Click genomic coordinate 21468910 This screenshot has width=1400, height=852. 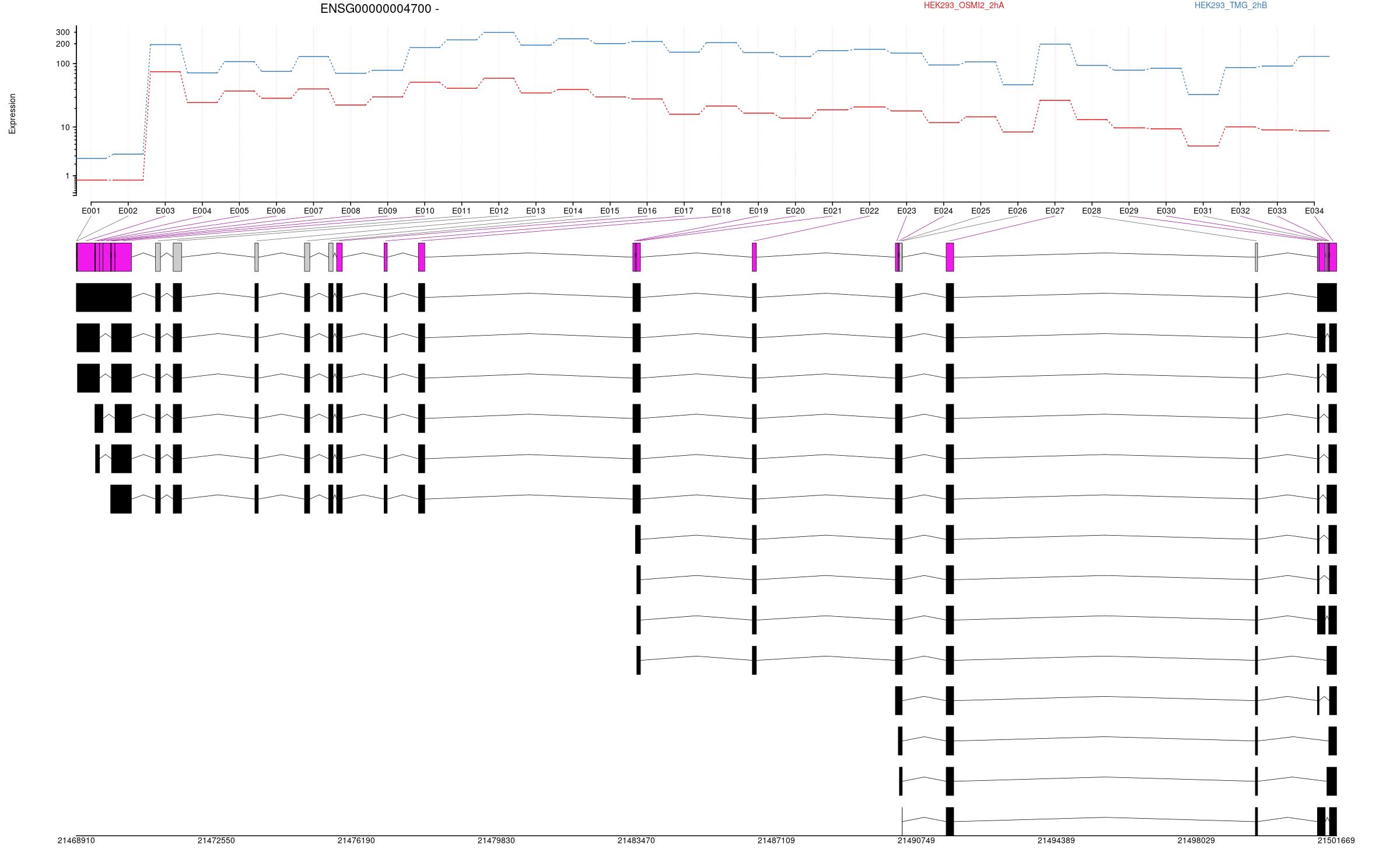[x=76, y=840]
